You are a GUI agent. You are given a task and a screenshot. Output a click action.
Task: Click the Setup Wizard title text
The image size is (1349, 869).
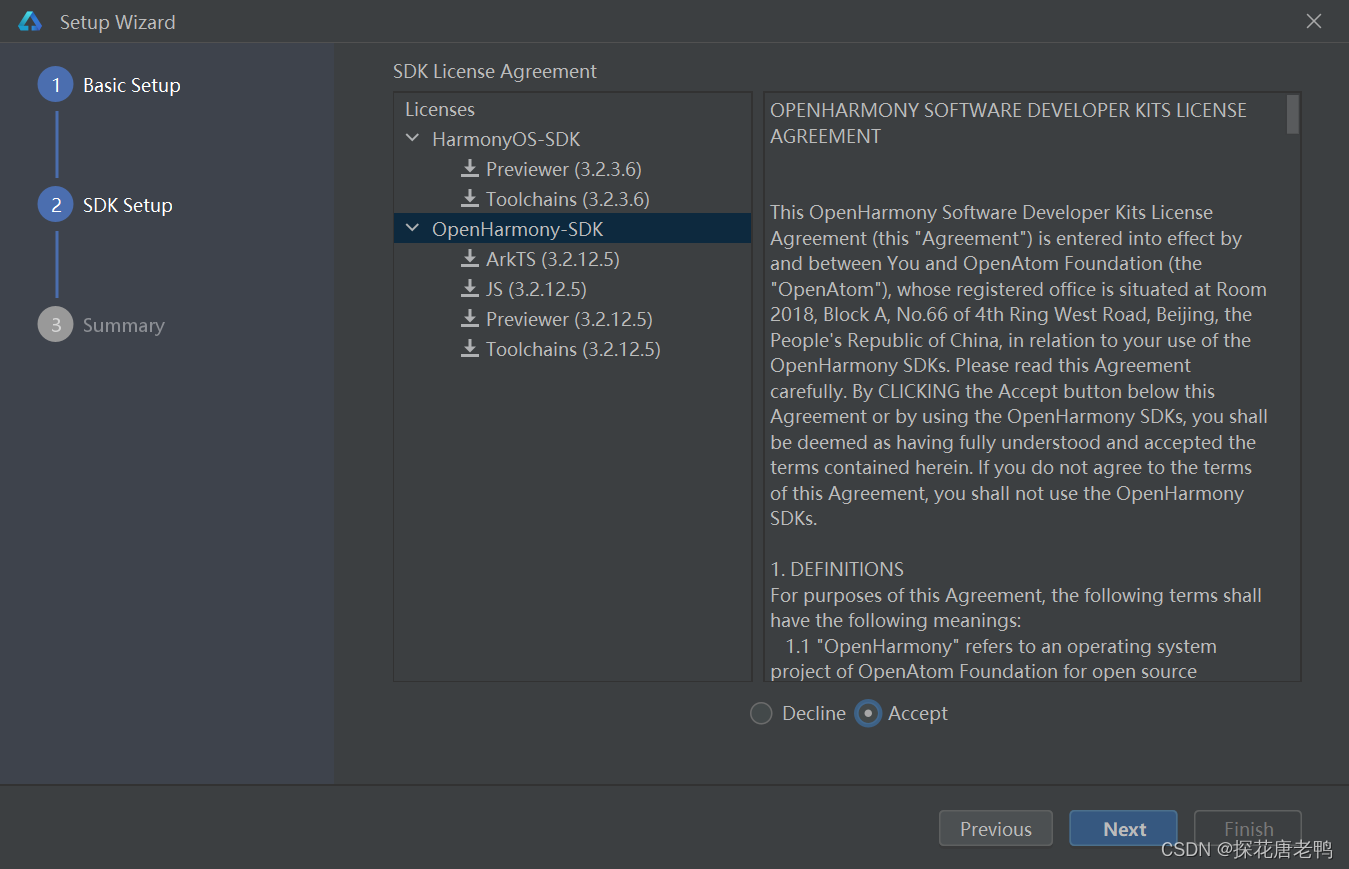(117, 22)
